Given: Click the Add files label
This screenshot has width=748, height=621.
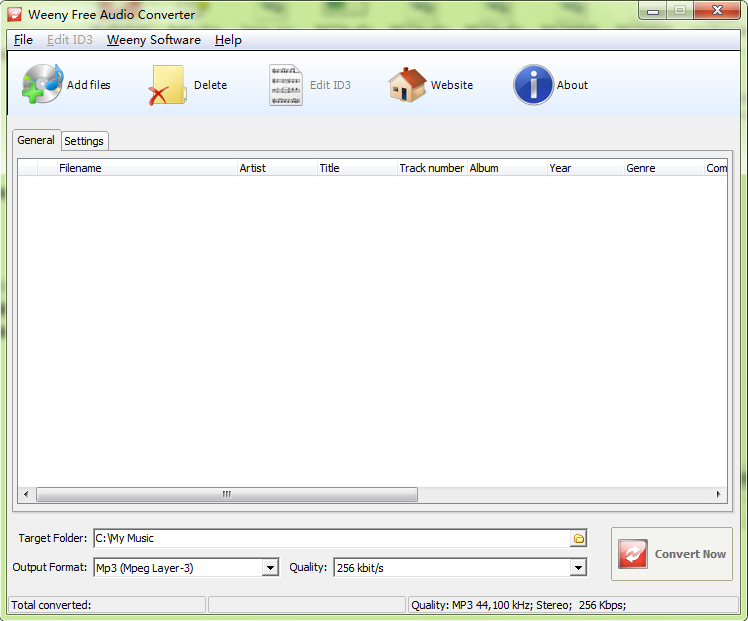Looking at the screenshot, I should coord(89,85).
